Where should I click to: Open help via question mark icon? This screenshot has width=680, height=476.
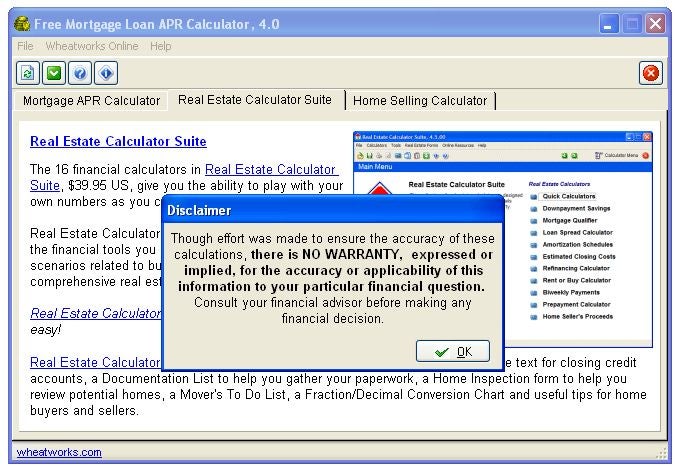tap(80, 73)
